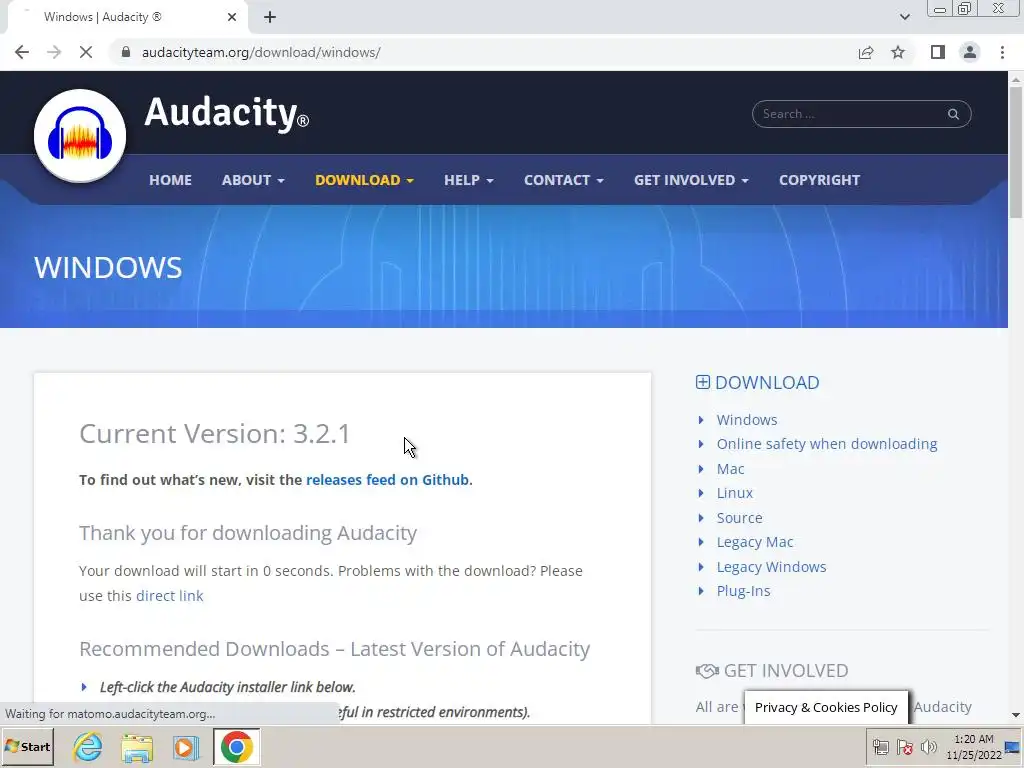Click the page vertical scrollbar thumb

click(1016, 152)
